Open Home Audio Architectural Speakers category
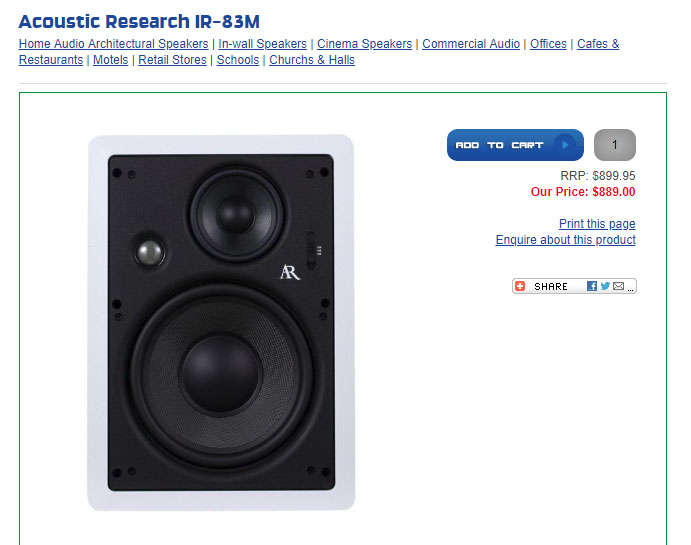The width and height of the screenshot is (691, 545). tap(113, 44)
